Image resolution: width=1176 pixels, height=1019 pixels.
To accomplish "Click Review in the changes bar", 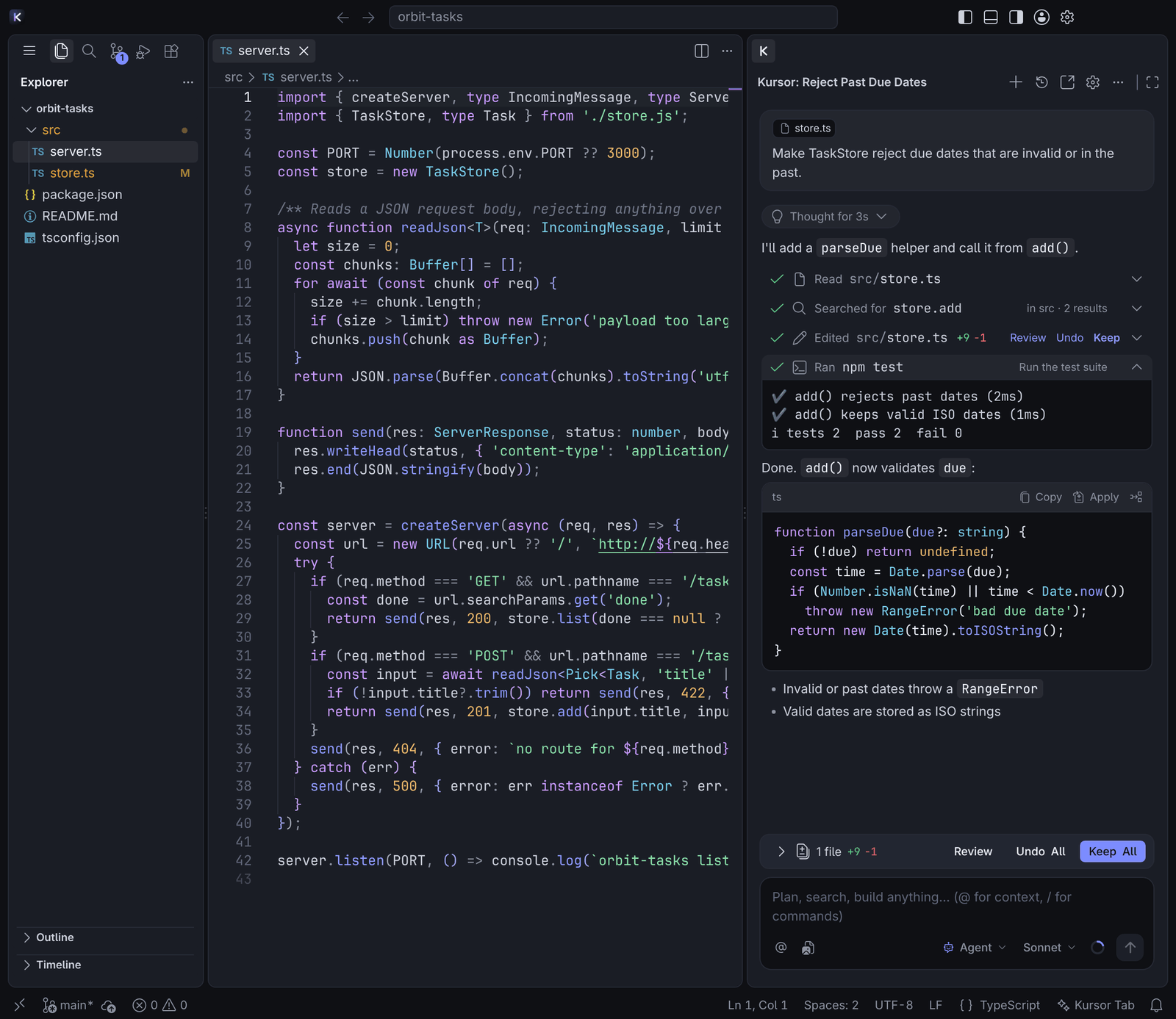I will coord(972,851).
